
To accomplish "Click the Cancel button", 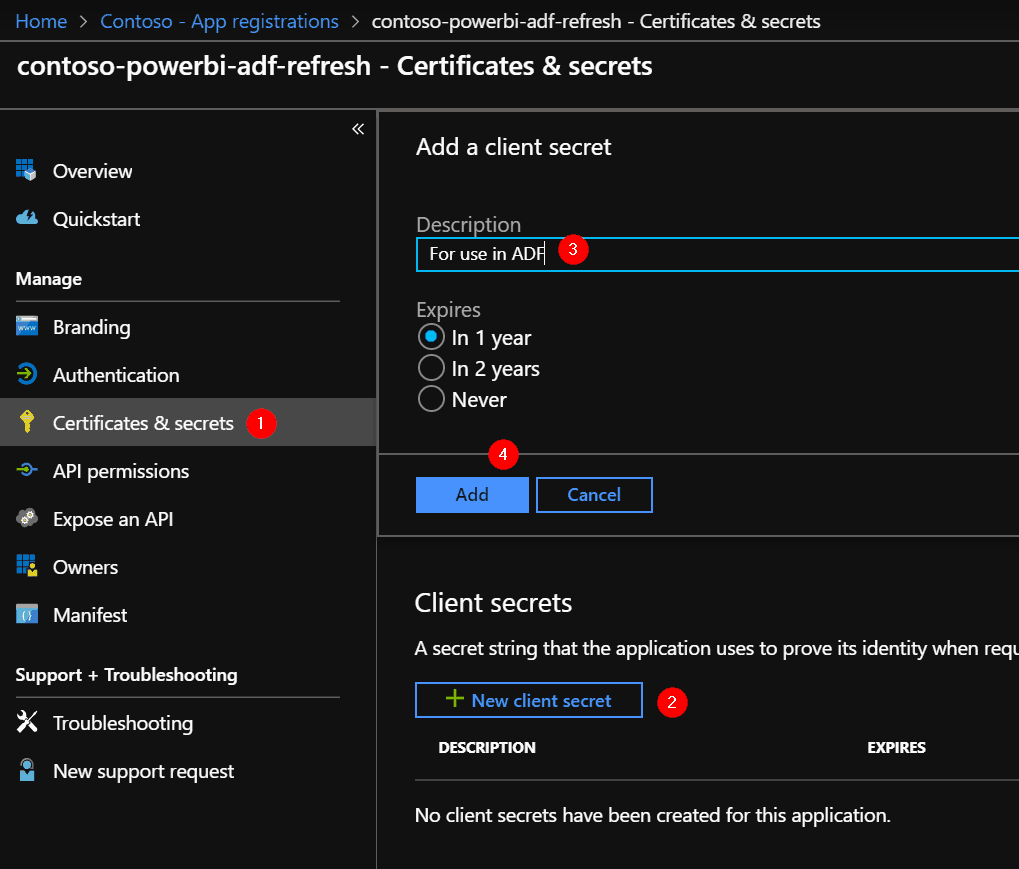I will pyautogui.click(x=594, y=495).
